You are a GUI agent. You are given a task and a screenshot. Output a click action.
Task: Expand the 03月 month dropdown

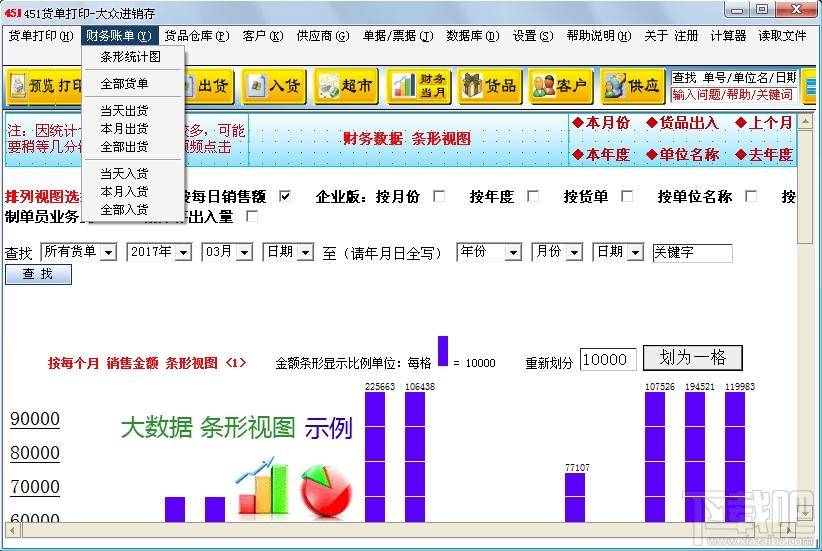tap(244, 253)
